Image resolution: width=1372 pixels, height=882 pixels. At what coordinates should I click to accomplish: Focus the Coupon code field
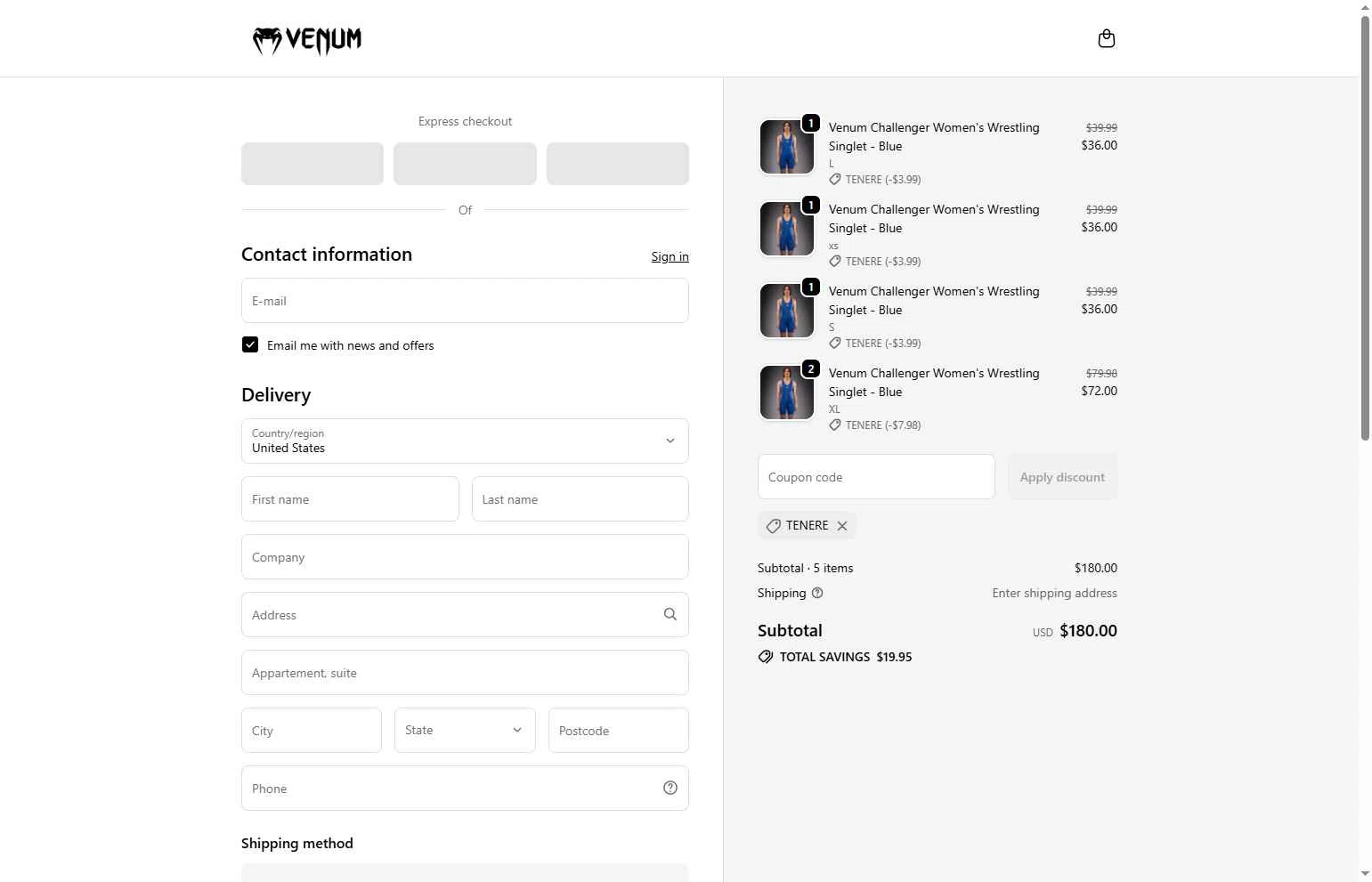point(876,477)
